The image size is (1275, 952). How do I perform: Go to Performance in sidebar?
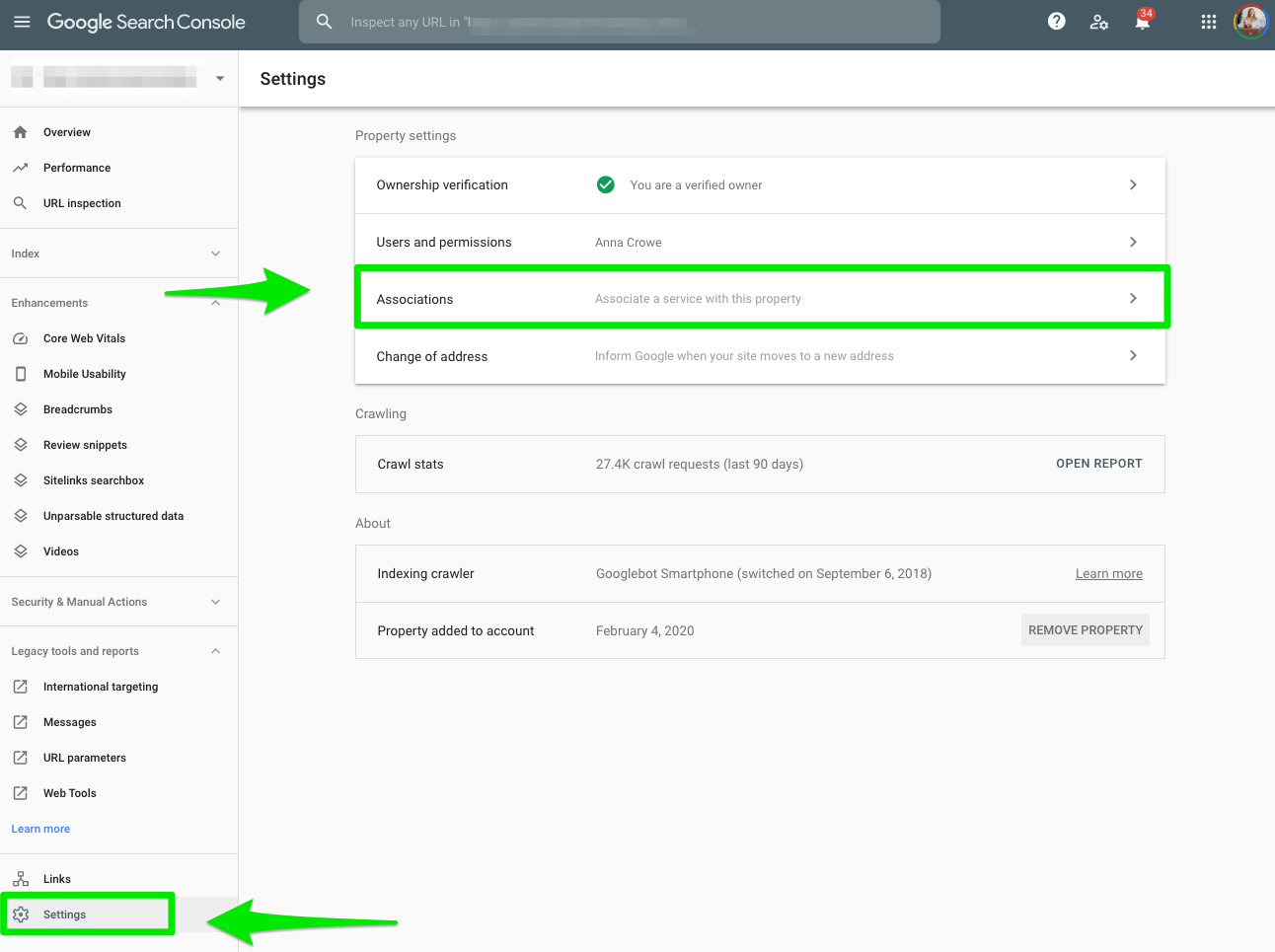77,168
